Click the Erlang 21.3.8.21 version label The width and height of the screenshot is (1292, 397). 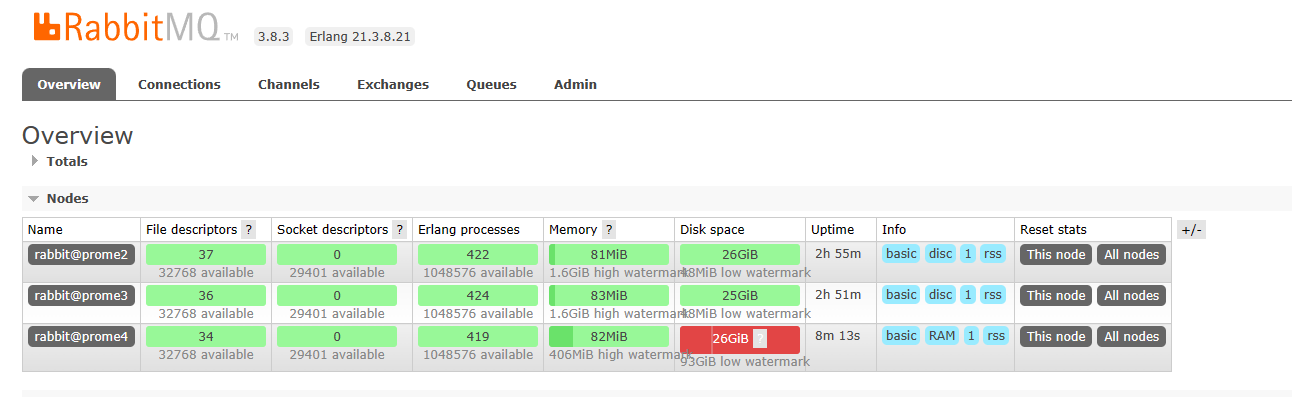tap(359, 36)
